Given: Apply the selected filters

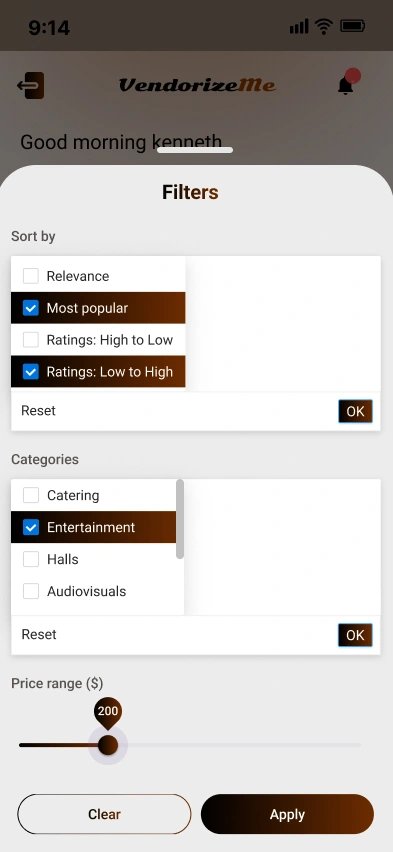Looking at the screenshot, I should pos(288,814).
